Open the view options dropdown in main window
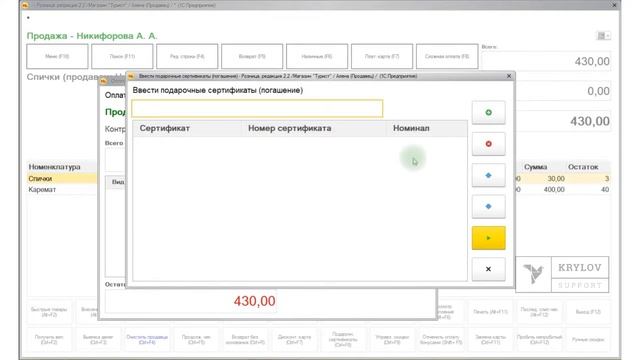This screenshot has width=640, height=360. point(604,36)
